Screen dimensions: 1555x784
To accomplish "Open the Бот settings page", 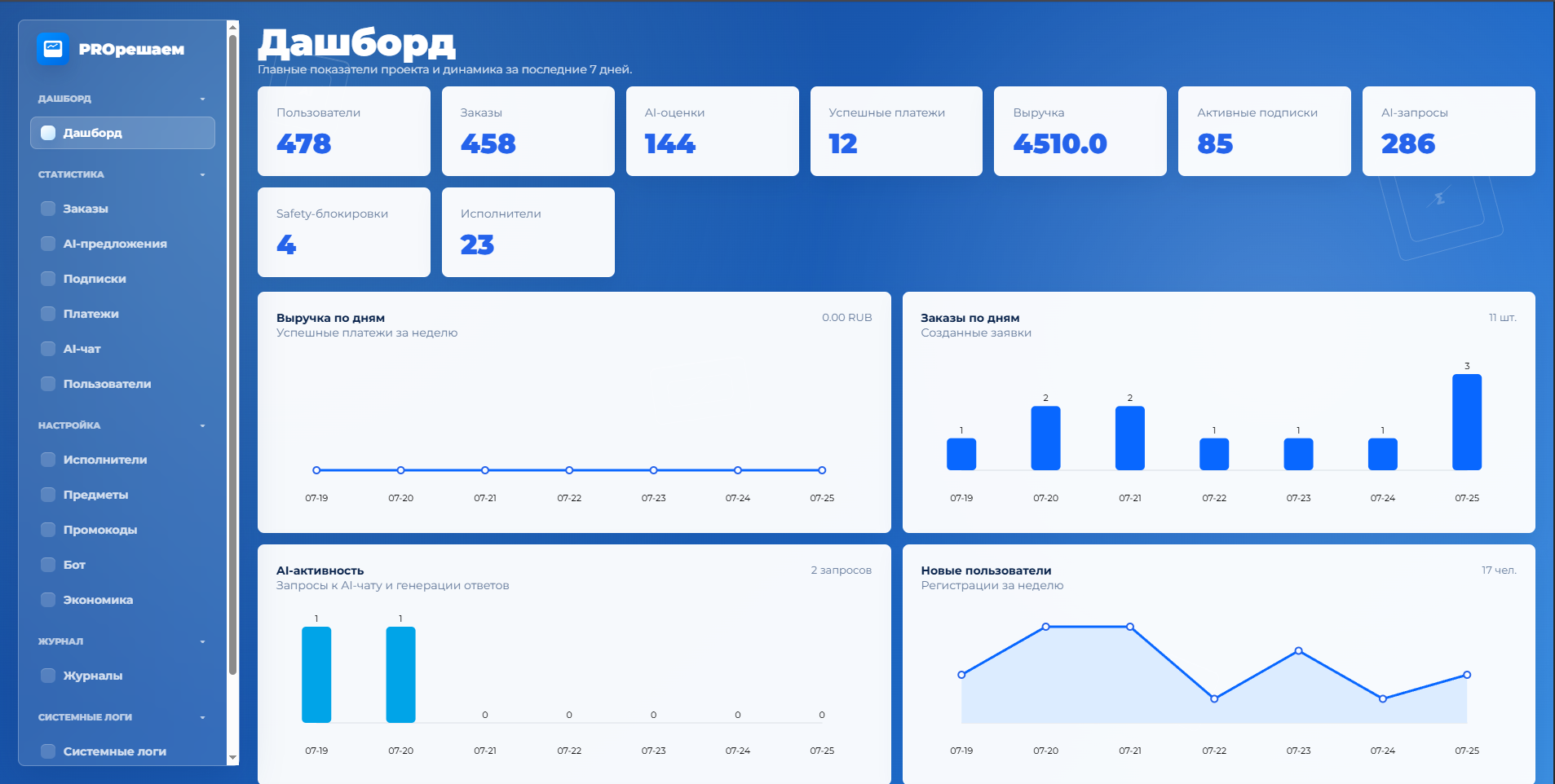I will (x=122, y=565).
